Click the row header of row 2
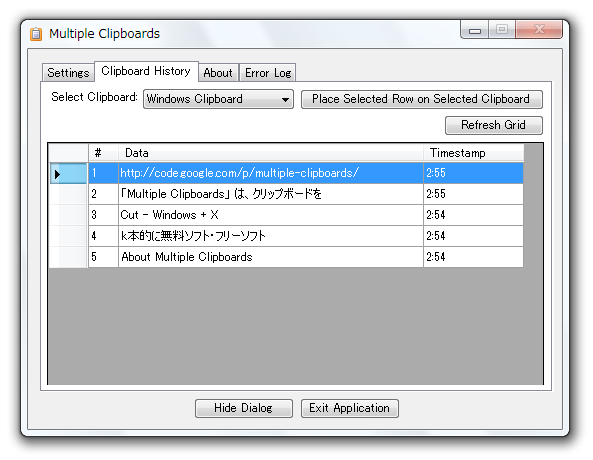The image size is (593, 460). (x=68, y=194)
